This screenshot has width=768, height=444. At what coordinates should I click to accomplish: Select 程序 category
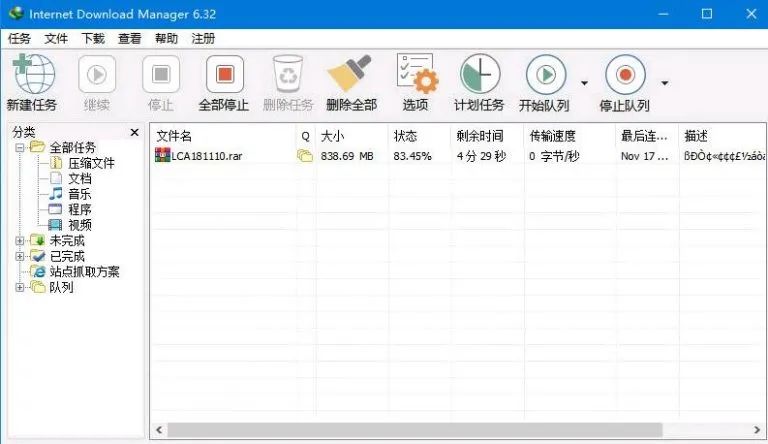click(x=80, y=210)
